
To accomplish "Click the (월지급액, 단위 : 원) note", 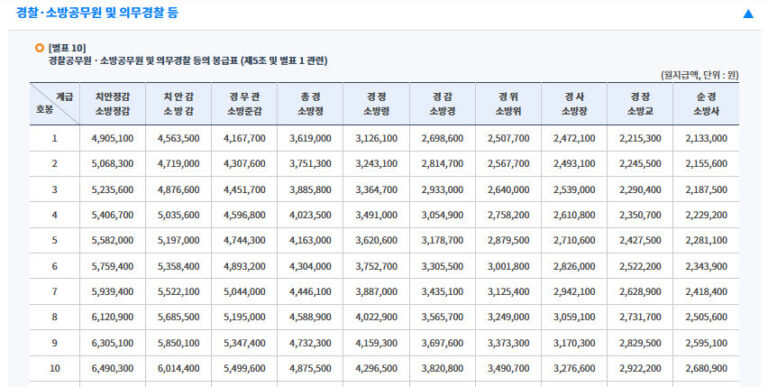I will (x=700, y=75).
